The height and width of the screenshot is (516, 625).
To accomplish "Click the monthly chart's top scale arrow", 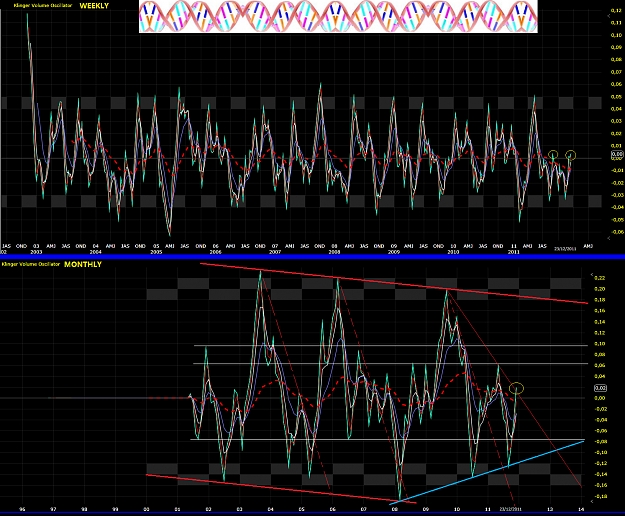I will click(x=592, y=275).
